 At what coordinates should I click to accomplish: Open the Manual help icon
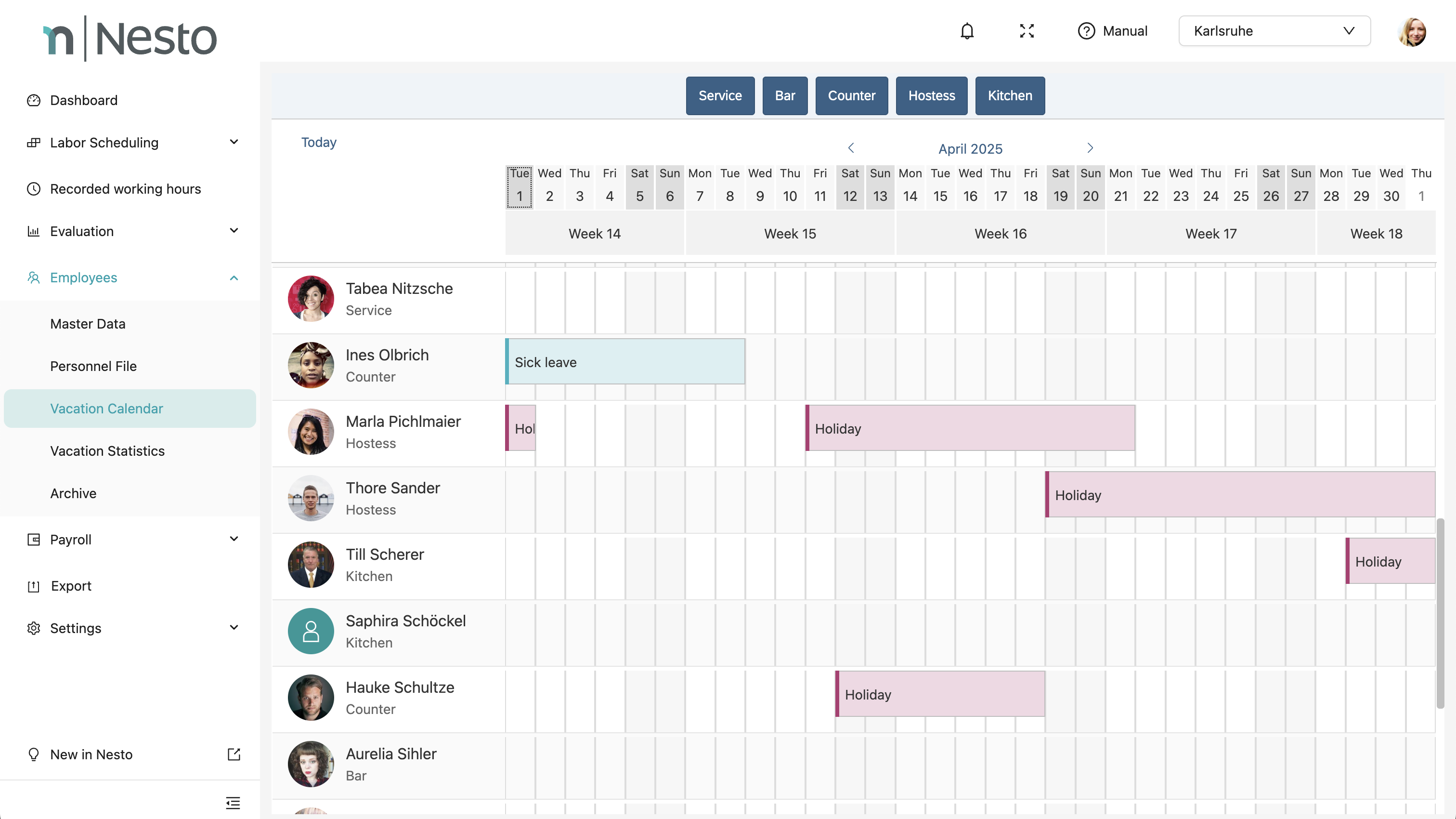(1086, 31)
